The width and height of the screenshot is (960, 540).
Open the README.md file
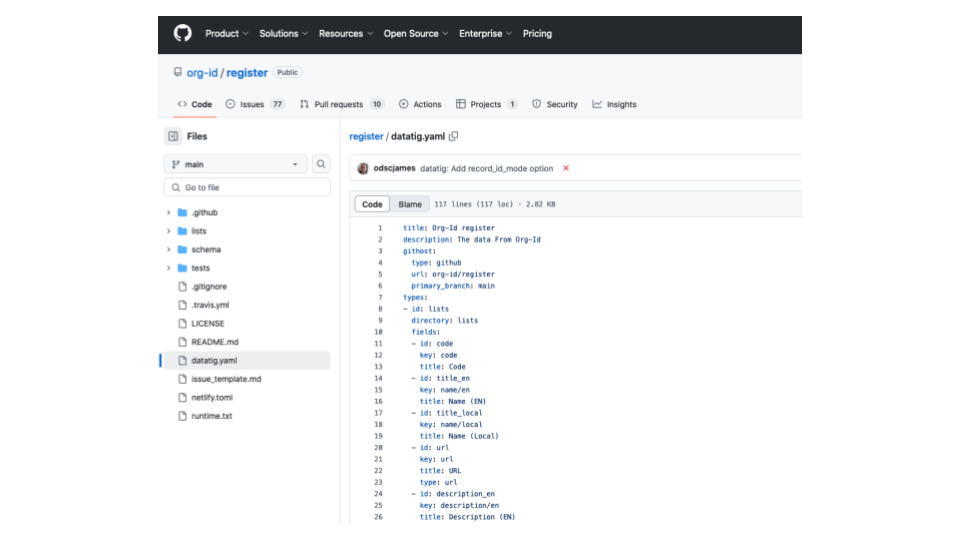[214, 342]
